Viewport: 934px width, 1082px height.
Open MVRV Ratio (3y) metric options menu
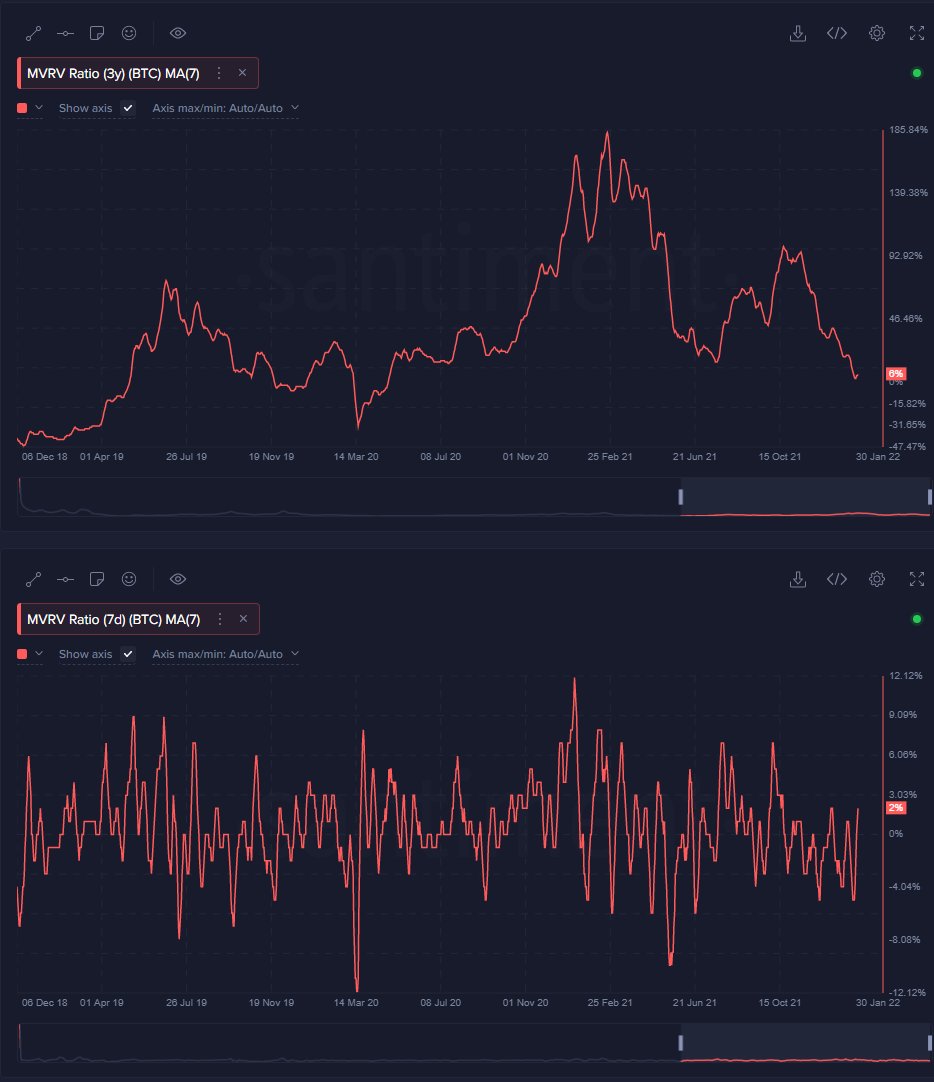[x=219, y=73]
